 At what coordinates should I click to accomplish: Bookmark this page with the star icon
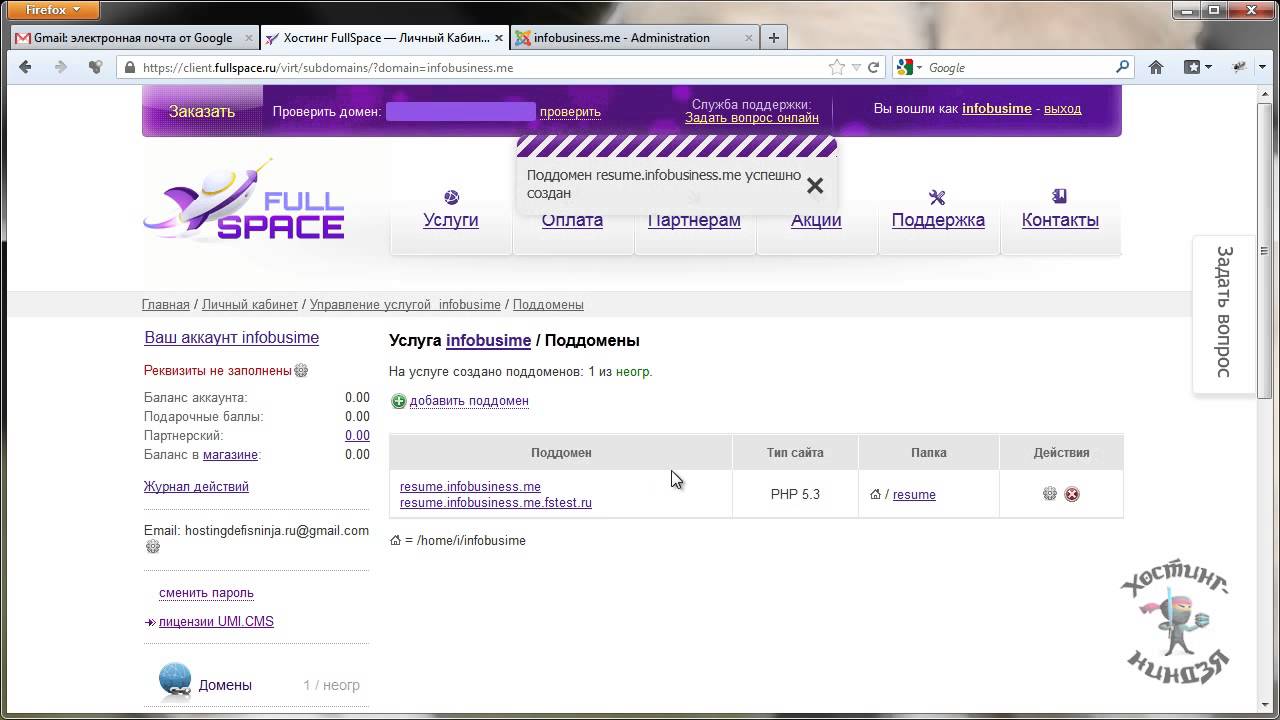tap(837, 67)
